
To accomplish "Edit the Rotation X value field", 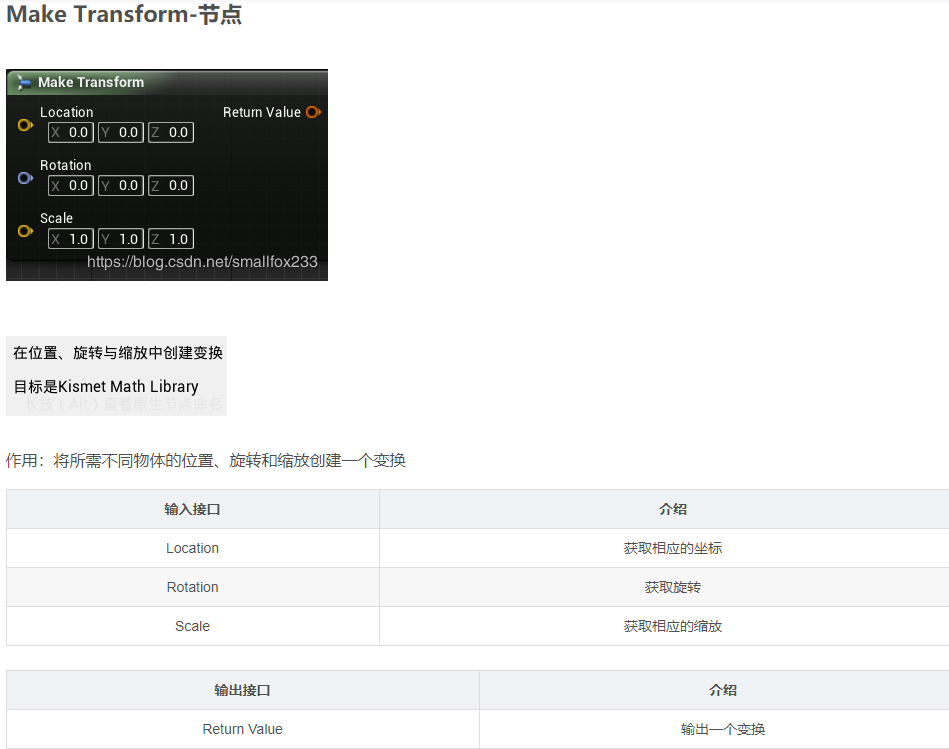I will 71,186.
